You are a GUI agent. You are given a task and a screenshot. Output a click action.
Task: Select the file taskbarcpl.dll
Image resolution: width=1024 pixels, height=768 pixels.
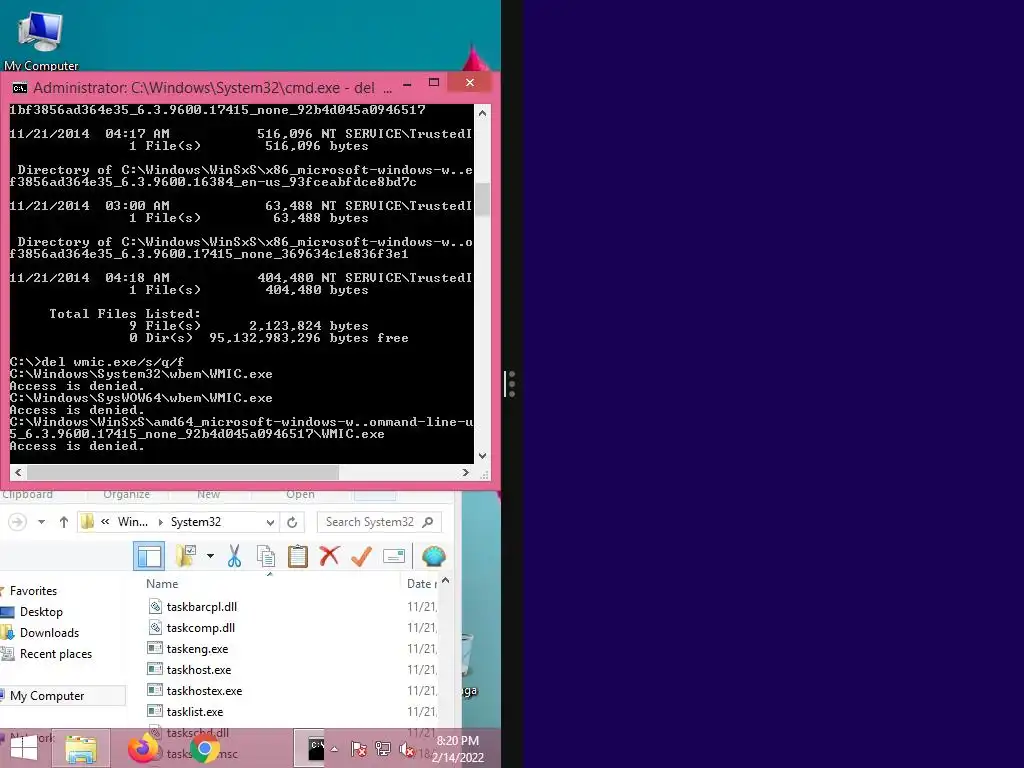201,607
